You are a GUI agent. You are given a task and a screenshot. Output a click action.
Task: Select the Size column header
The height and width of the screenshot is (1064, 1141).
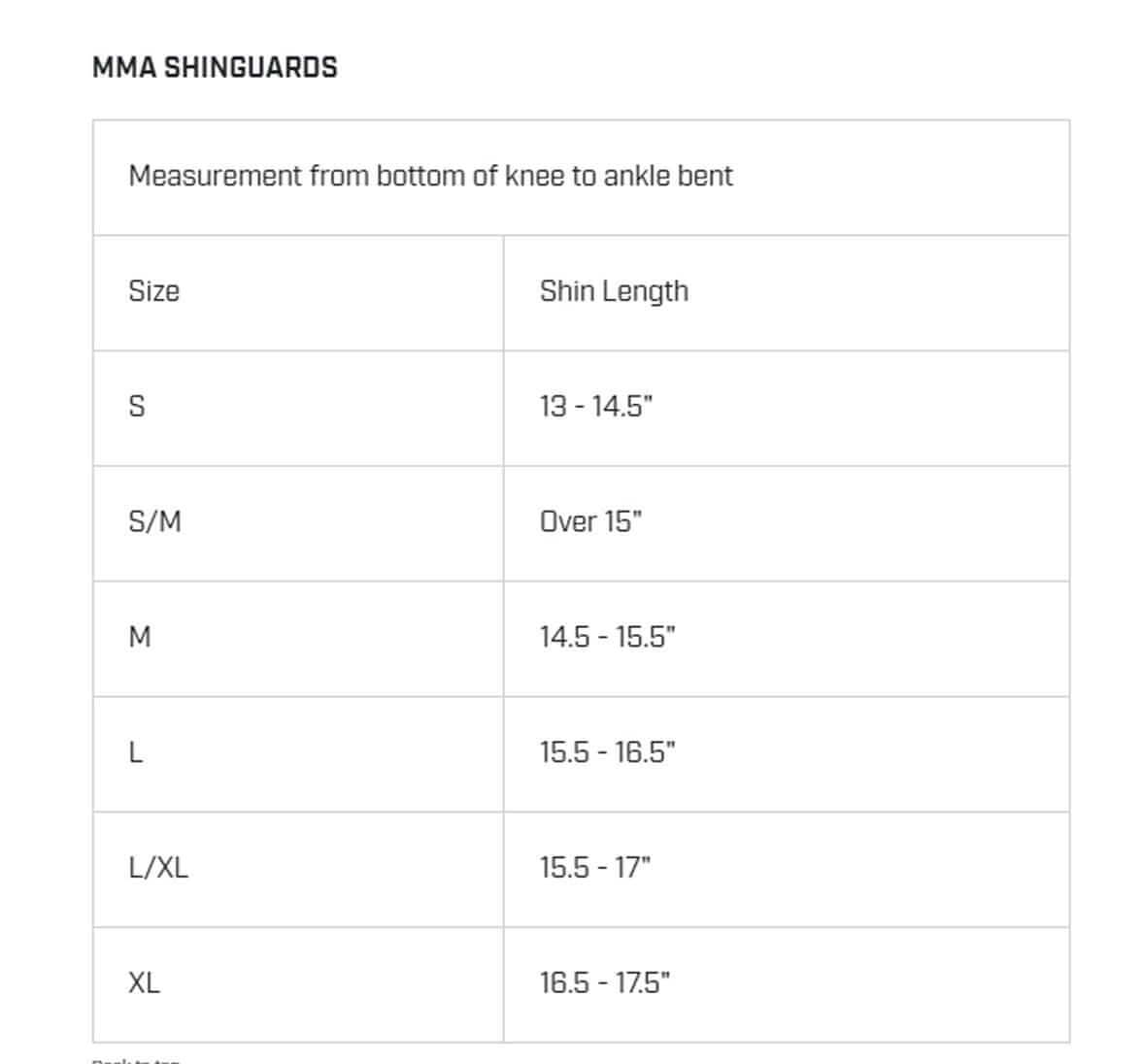(x=153, y=291)
